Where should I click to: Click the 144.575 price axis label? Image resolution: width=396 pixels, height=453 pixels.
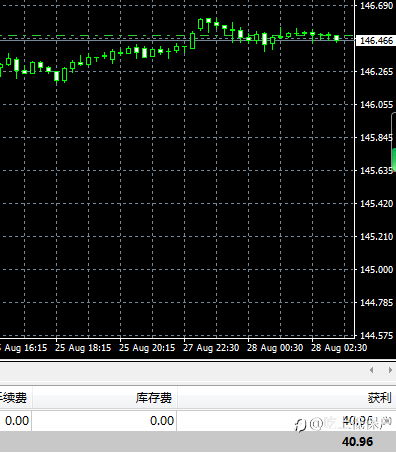tap(377, 336)
